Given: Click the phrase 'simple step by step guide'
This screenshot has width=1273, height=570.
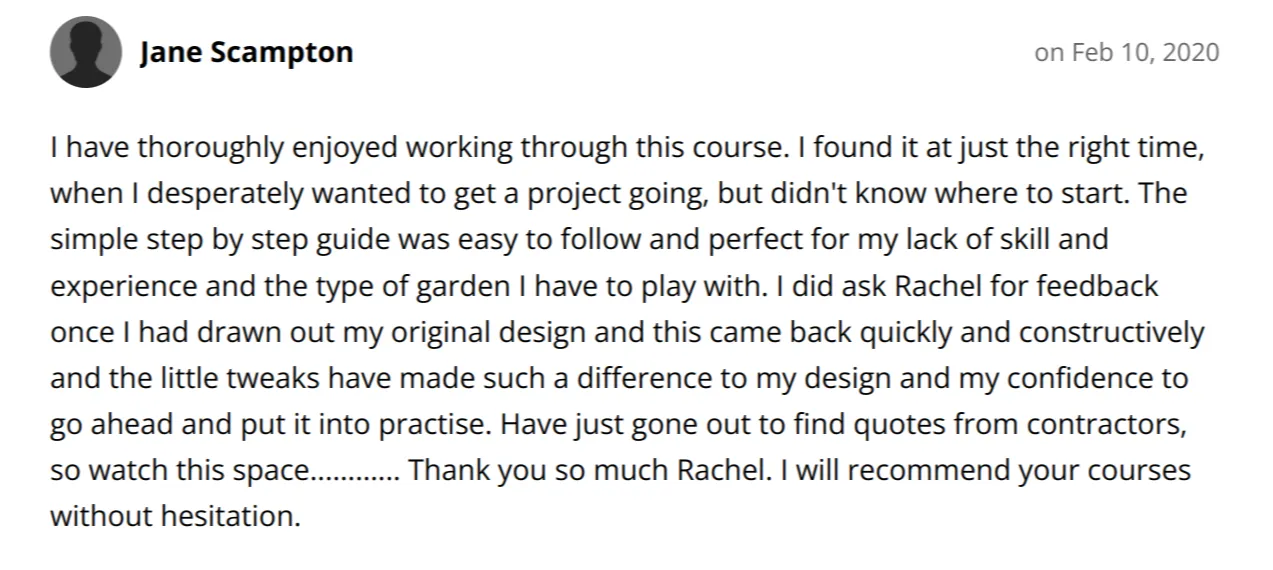Looking at the screenshot, I should (223, 241).
